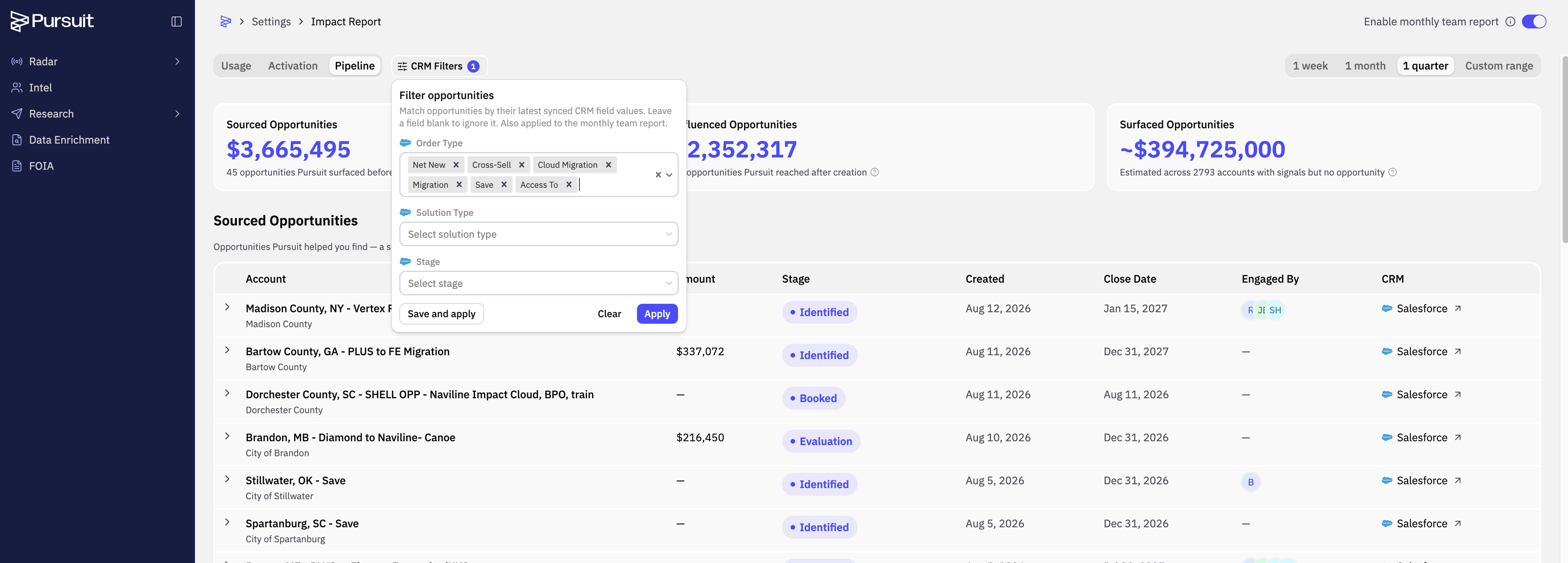Click Save and apply button
This screenshot has width=1568, height=563.
[441, 314]
